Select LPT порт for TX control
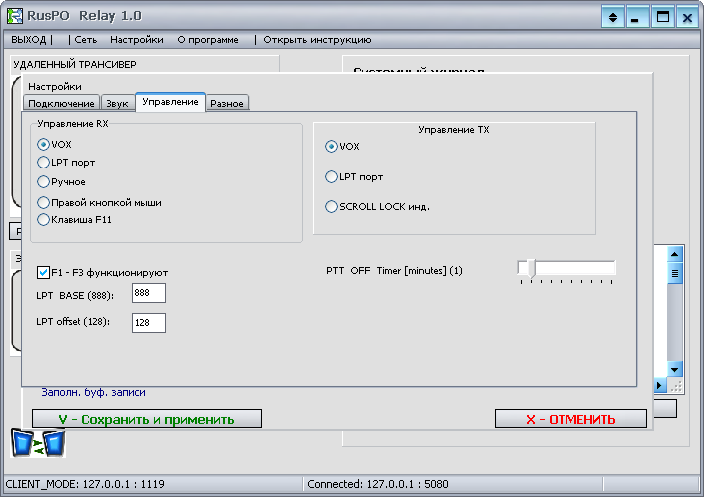 tap(332, 176)
